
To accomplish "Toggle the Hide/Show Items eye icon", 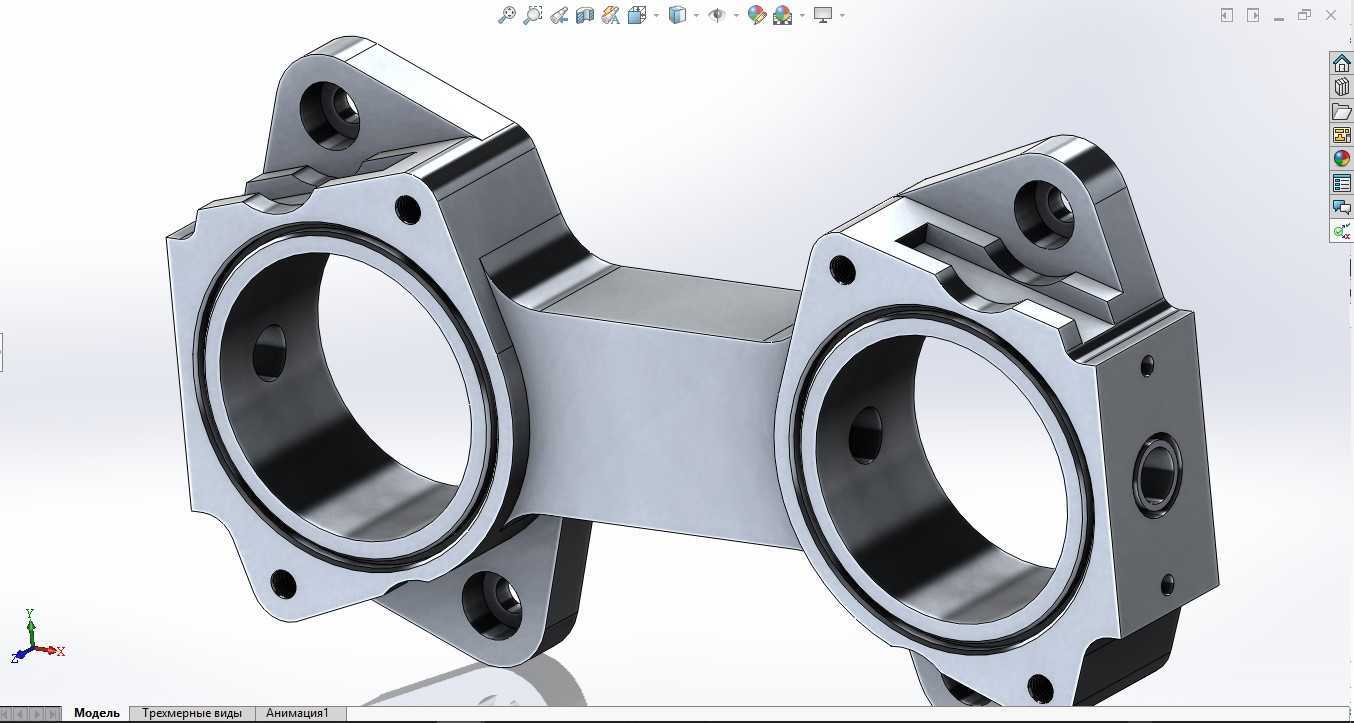I will (717, 15).
